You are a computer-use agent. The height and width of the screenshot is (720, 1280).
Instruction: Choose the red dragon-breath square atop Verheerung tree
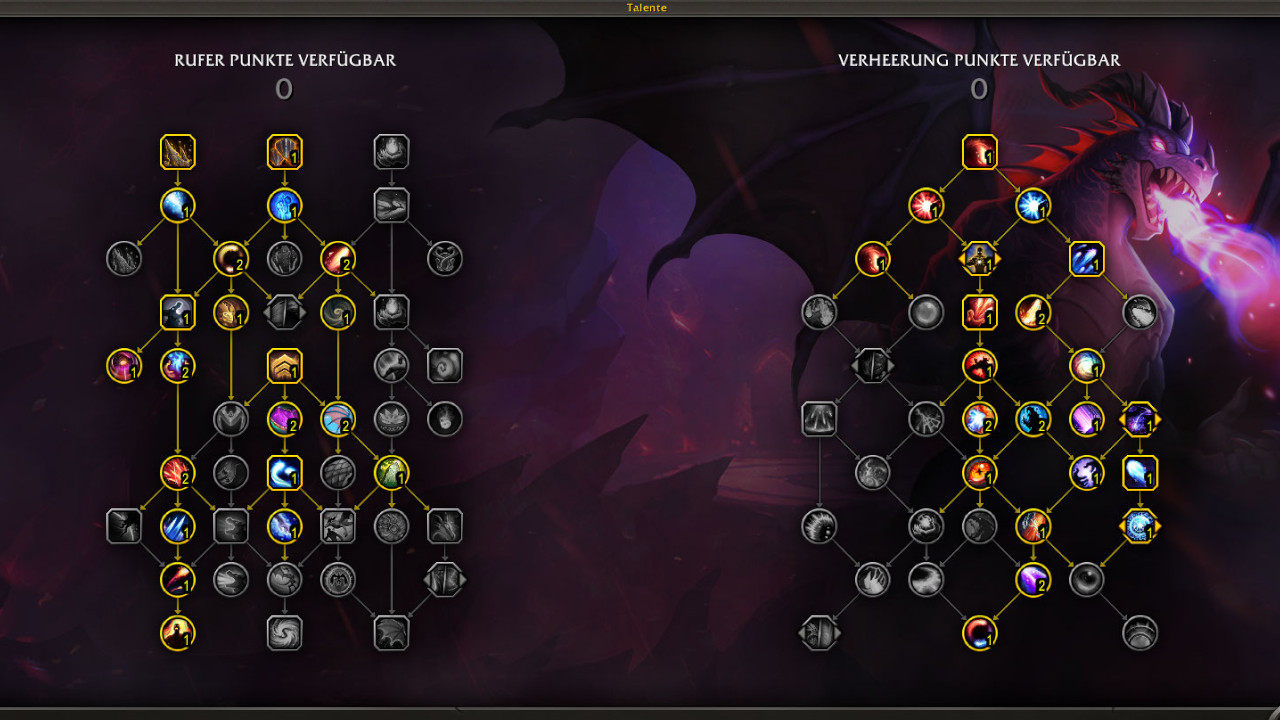point(980,152)
